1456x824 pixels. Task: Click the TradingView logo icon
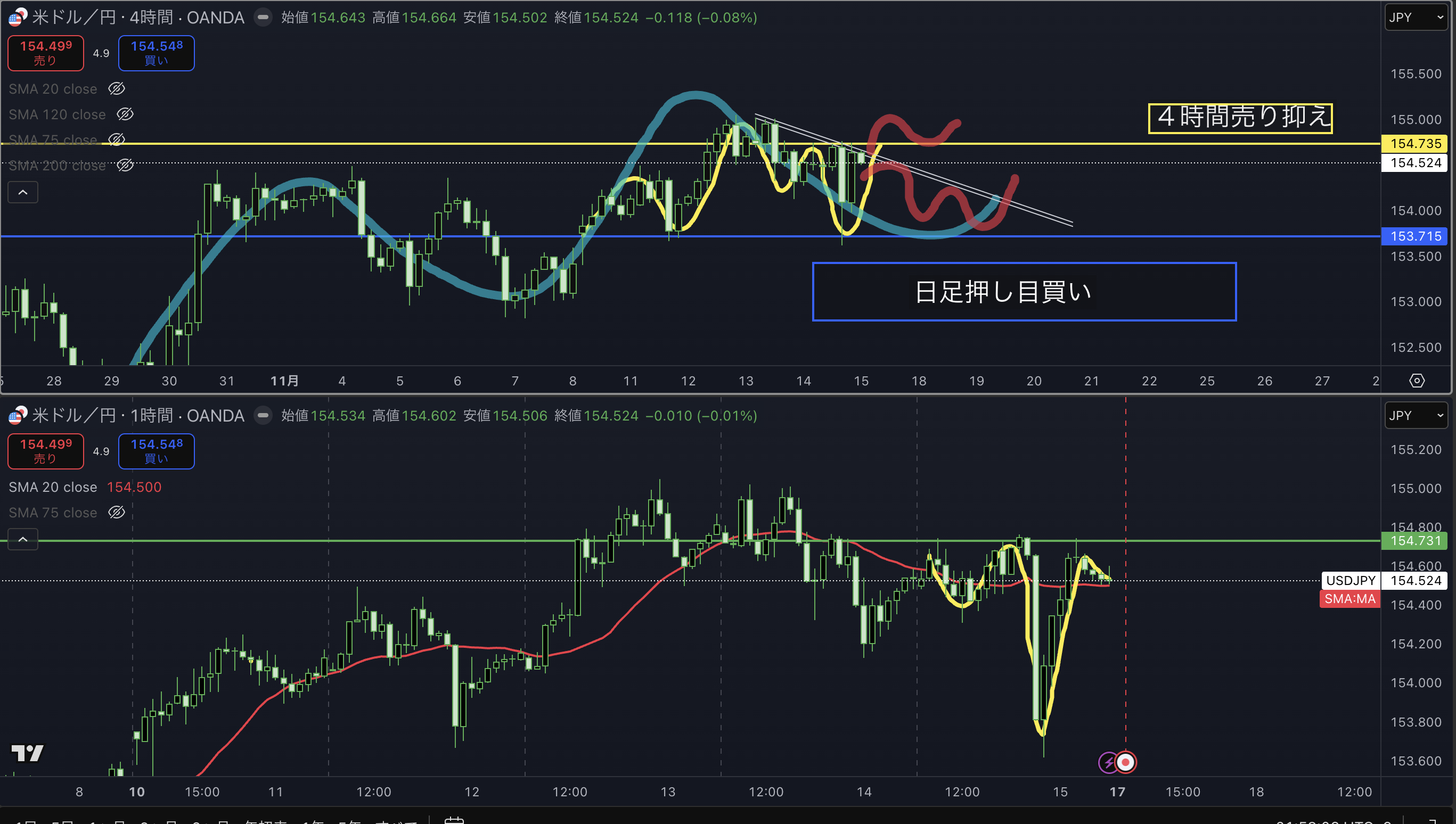point(27,753)
